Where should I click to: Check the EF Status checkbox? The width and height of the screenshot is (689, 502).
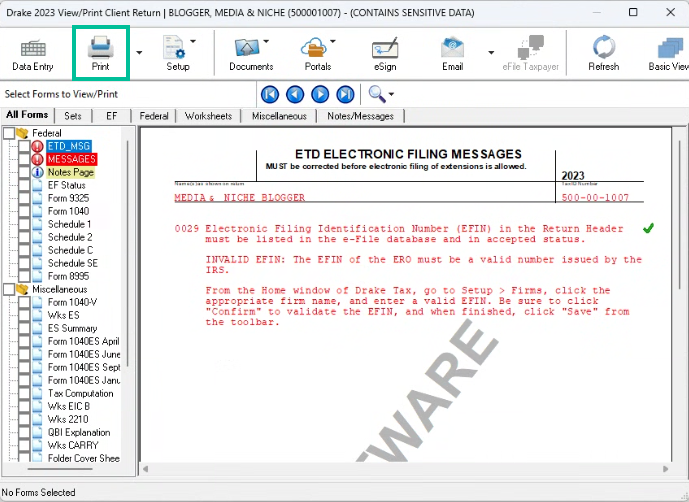tap(24, 186)
